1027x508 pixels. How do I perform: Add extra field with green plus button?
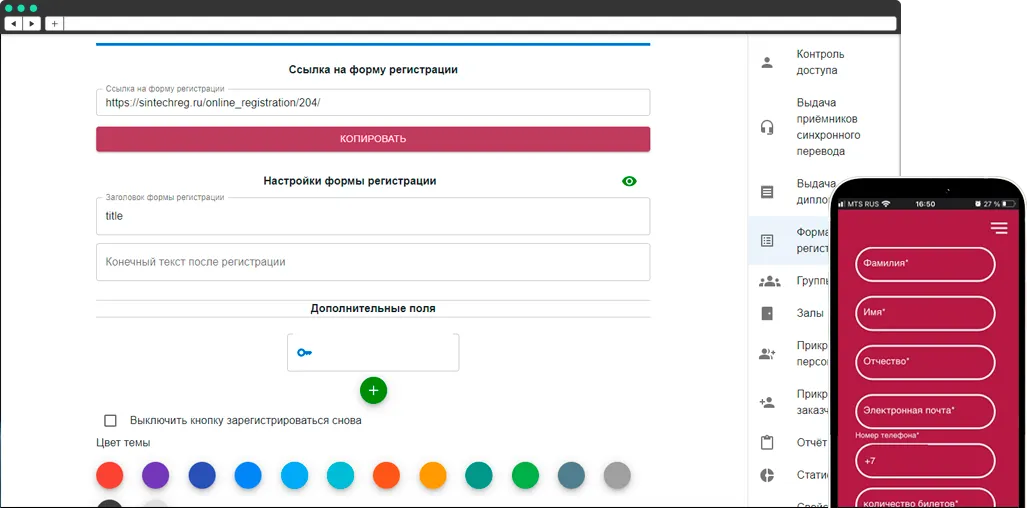(x=373, y=391)
